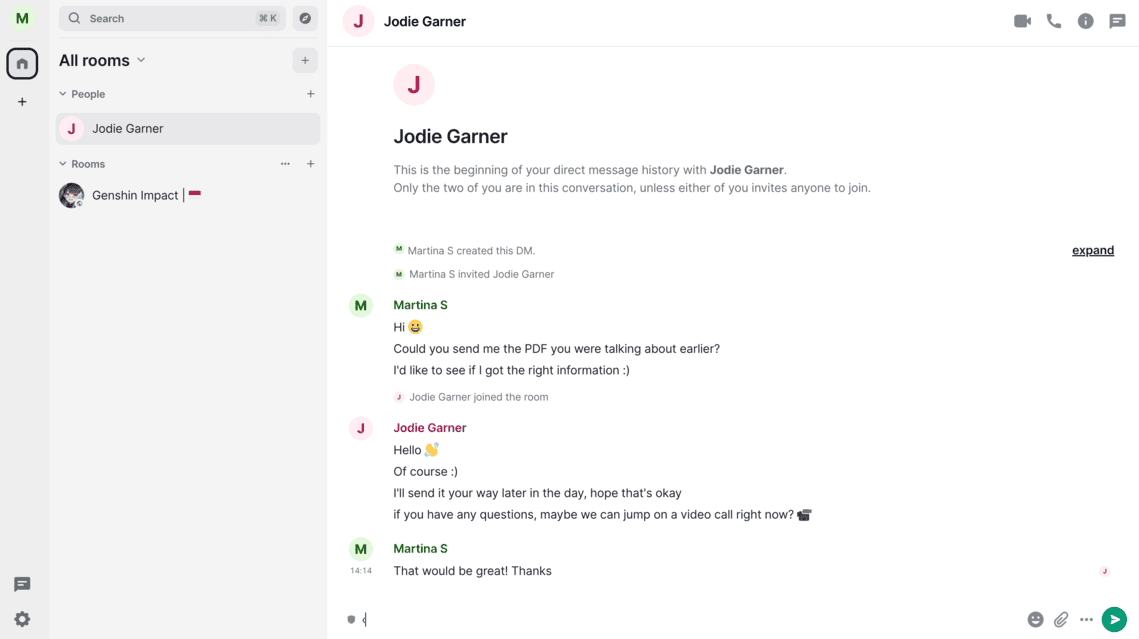Open room info panel

pos(1085,21)
